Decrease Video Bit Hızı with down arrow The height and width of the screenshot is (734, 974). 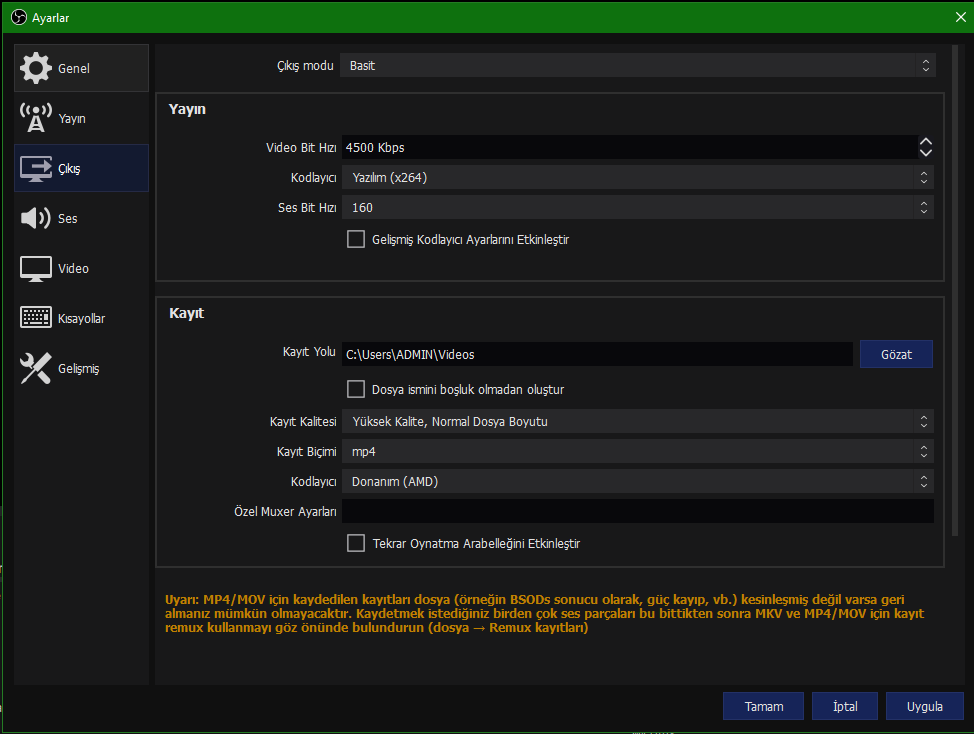click(926, 153)
